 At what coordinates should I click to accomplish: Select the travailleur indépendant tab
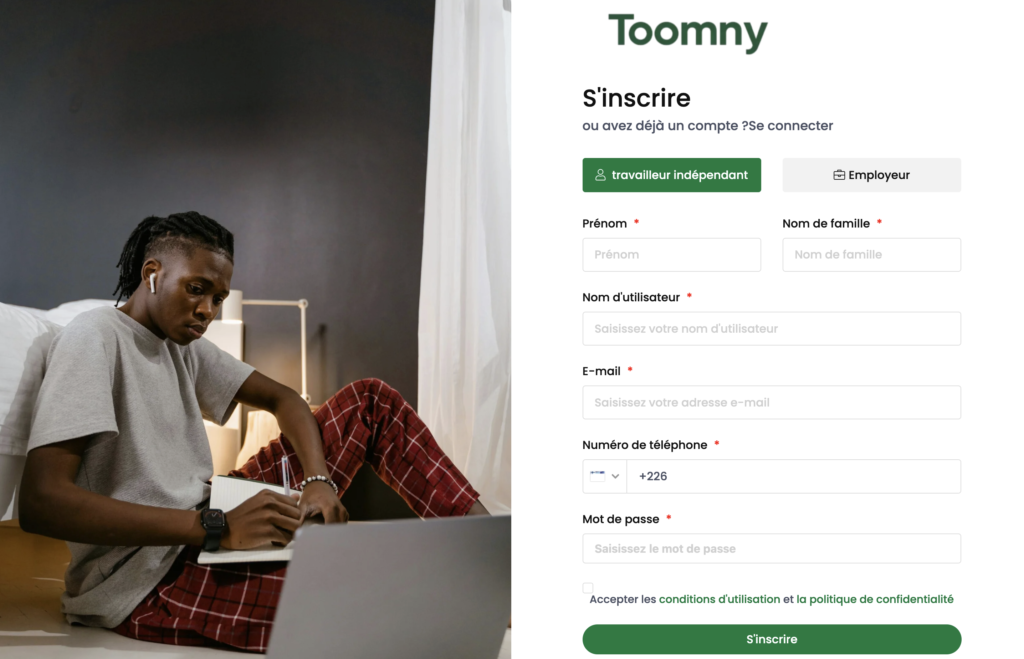pos(671,175)
